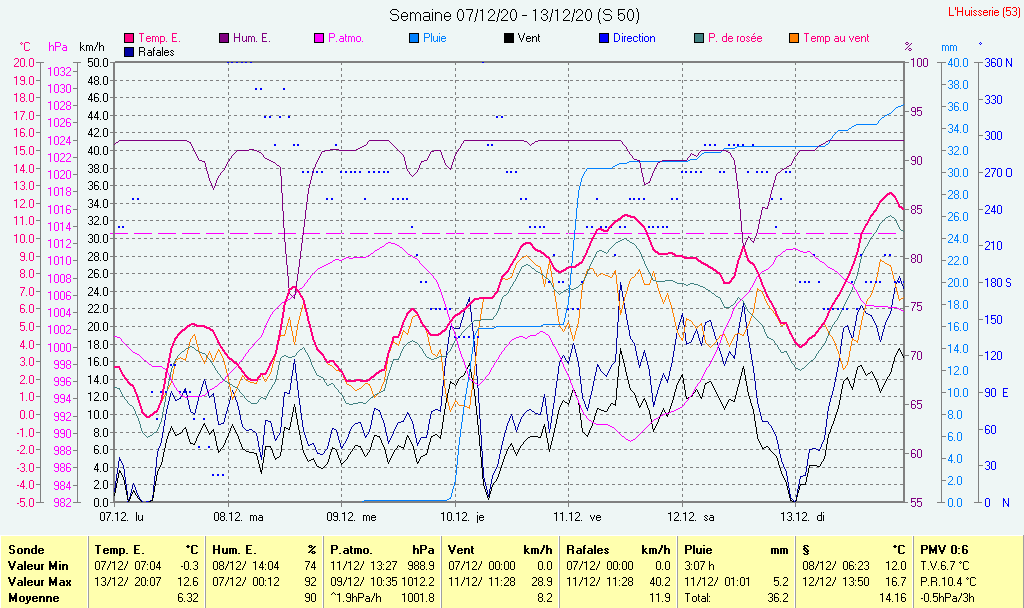Click the 'Pluie' legend label
This screenshot has height=608, width=1024.
click(435, 39)
